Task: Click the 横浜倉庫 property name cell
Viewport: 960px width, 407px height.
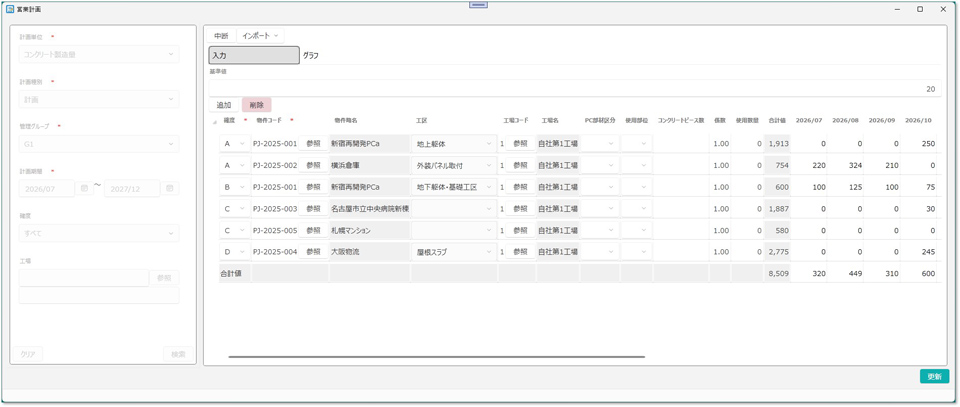Action: pyautogui.click(x=370, y=165)
